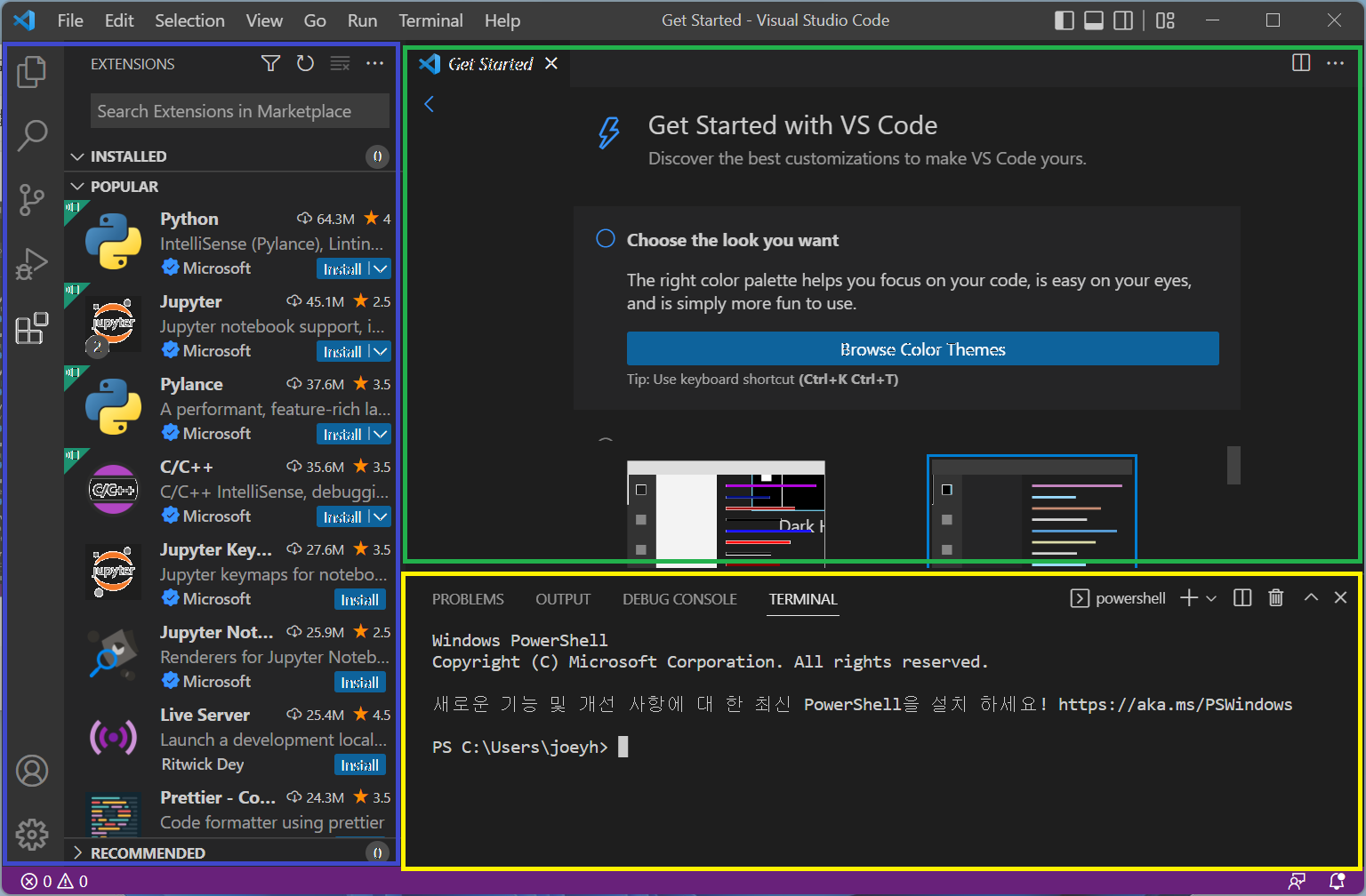This screenshot has height=896, width=1366.
Task: Install the Jupyter Notebook Renderers extension
Action: point(360,682)
